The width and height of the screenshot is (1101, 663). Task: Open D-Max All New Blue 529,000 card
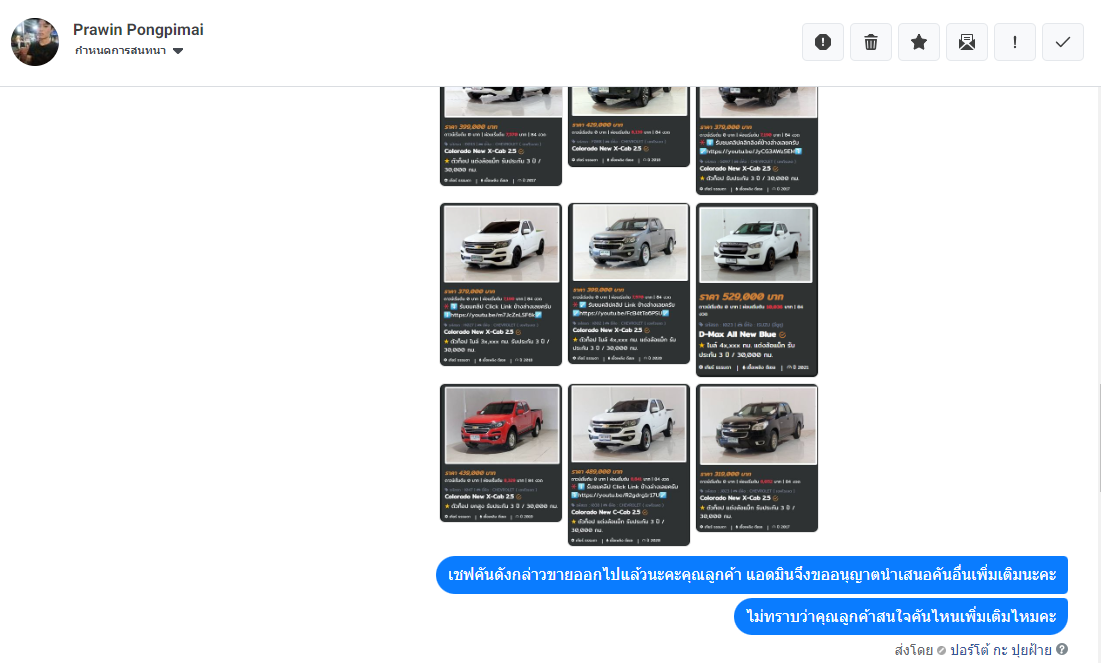tap(757, 289)
